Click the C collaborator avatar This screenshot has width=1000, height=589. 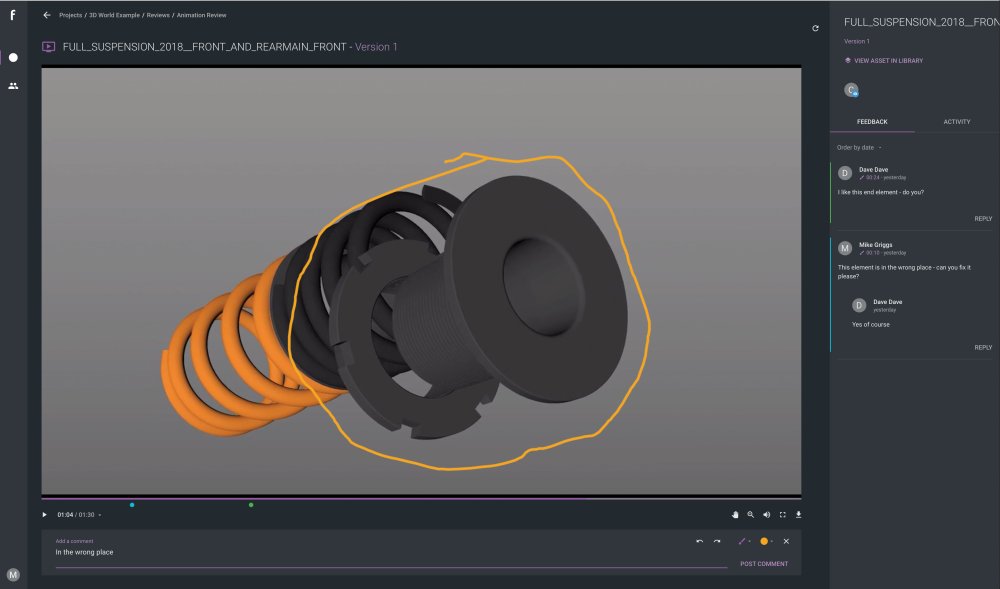pyautogui.click(x=851, y=90)
